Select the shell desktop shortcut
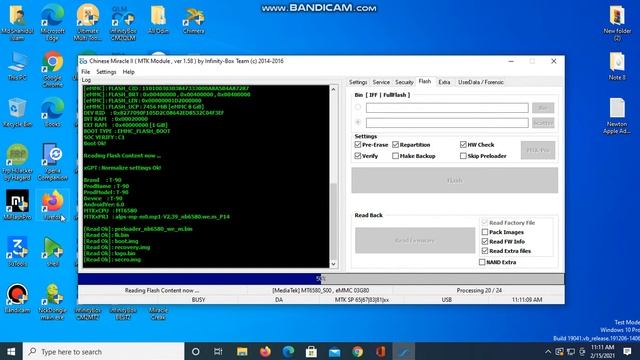640x360 pixels. (x=53, y=252)
